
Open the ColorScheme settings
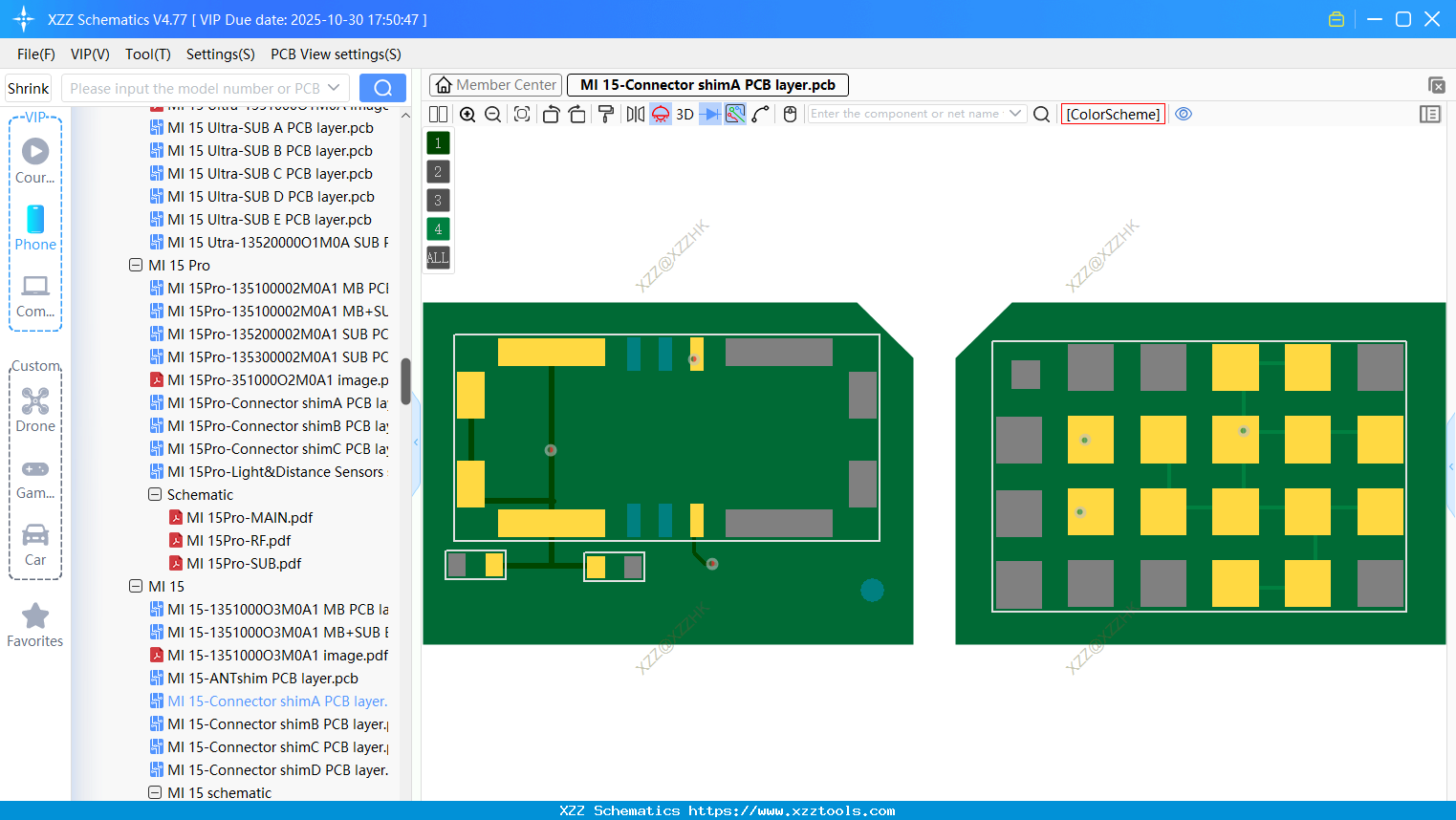[1113, 114]
